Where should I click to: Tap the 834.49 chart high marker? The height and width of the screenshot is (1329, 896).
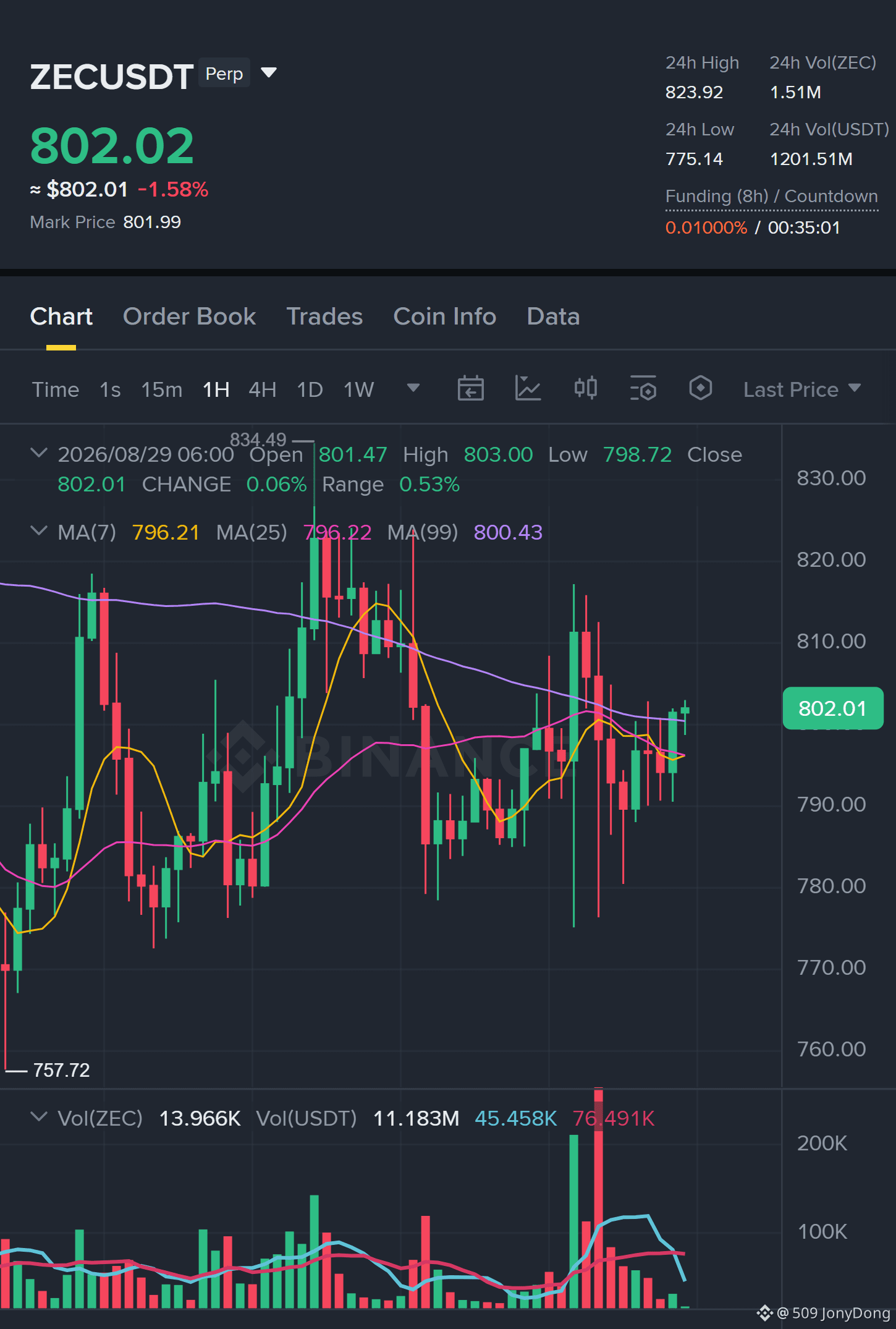pos(258,439)
